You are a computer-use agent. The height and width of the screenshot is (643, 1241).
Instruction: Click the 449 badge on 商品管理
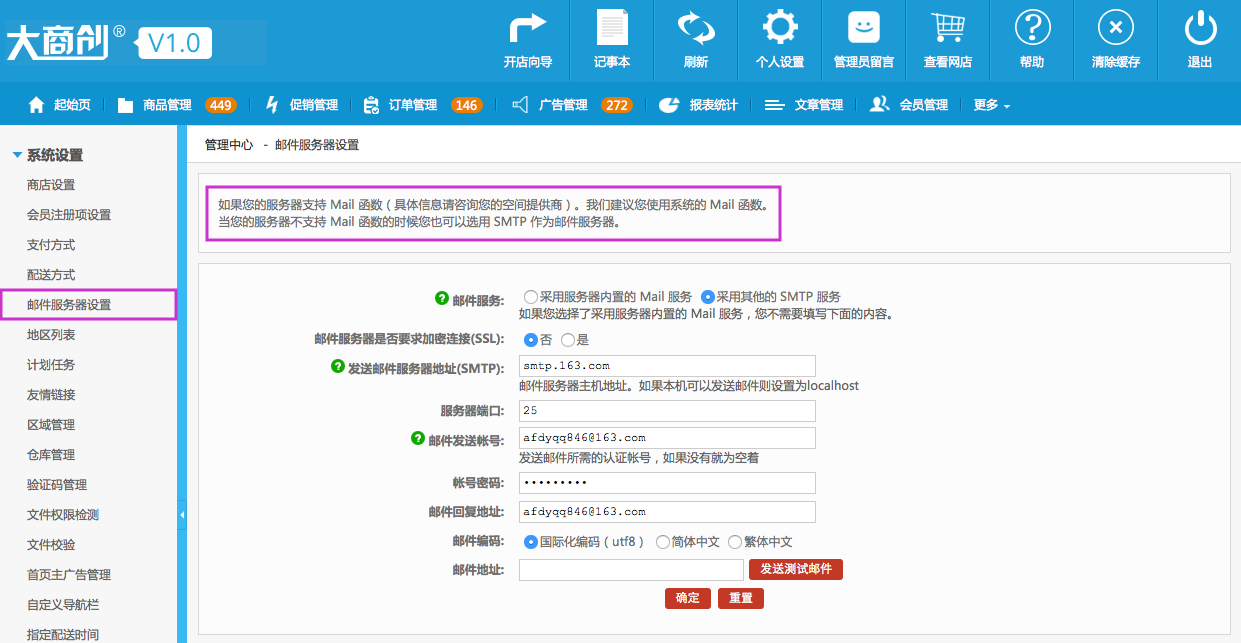pos(221,105)
